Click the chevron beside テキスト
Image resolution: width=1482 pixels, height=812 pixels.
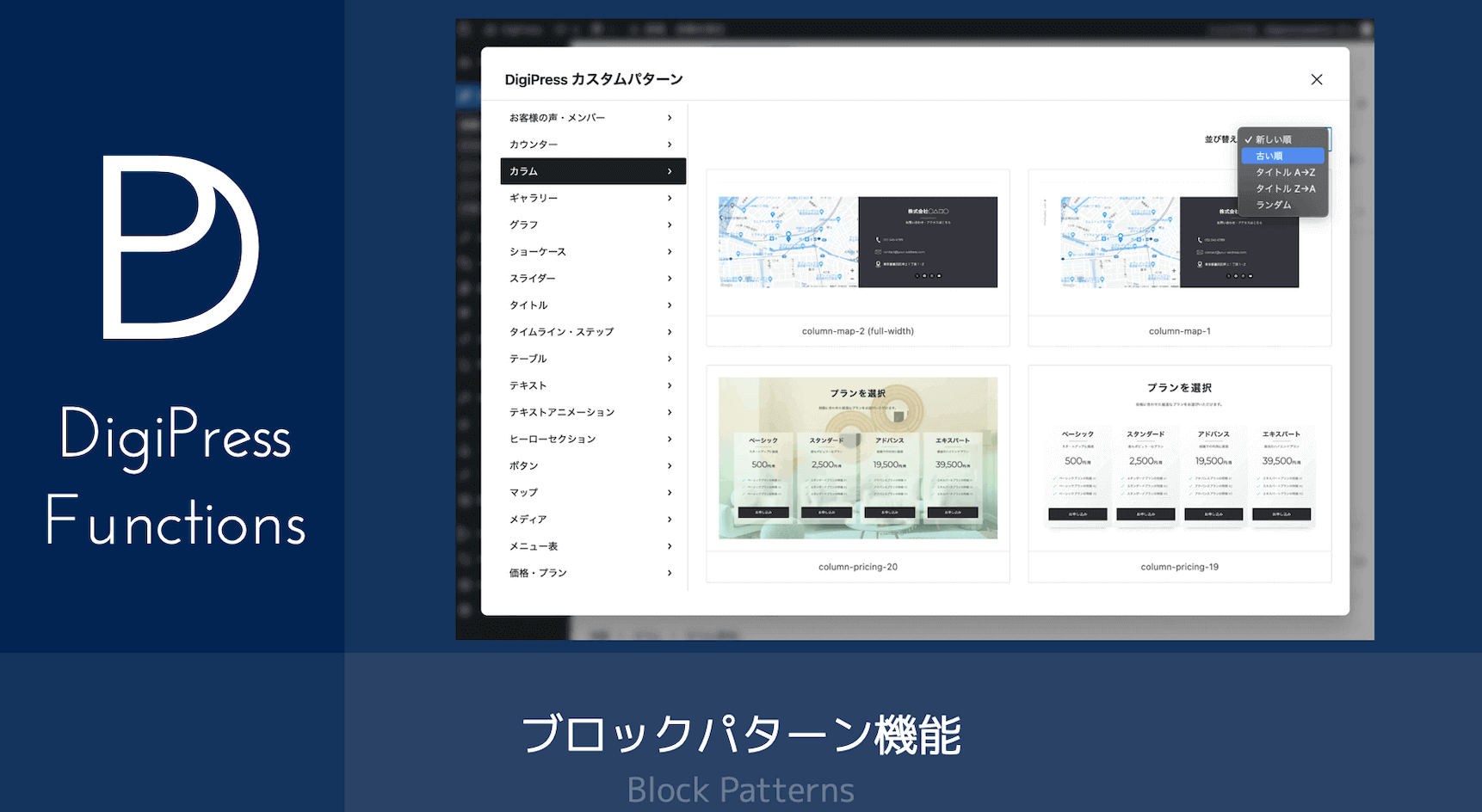coord(670,385)
